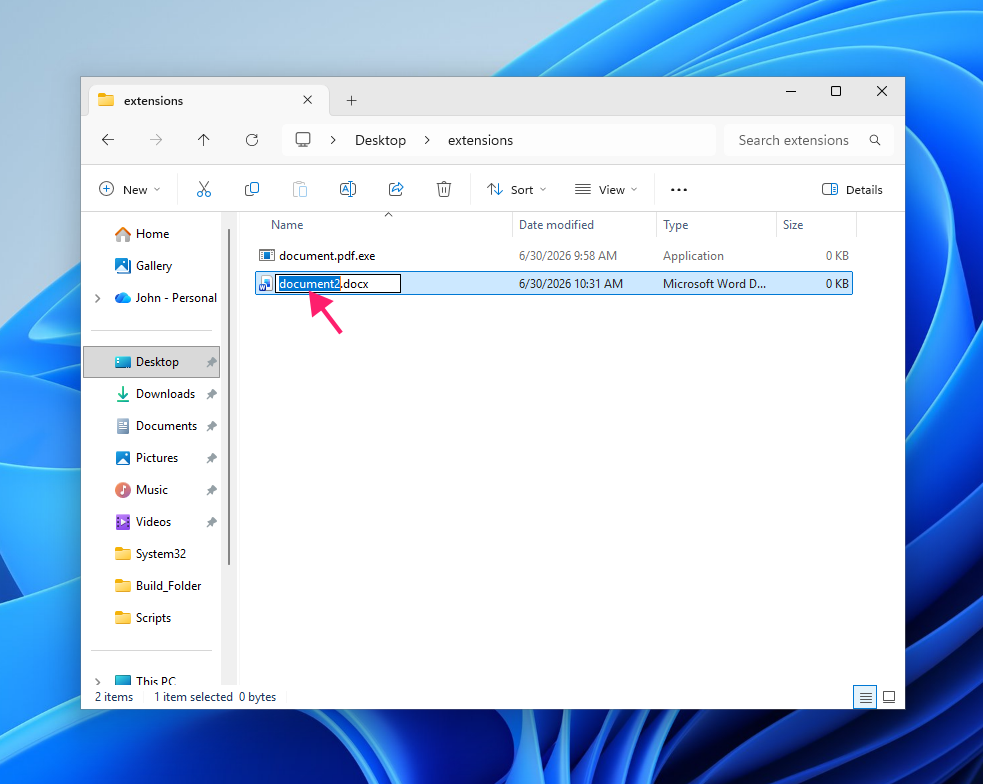Expand the This PC tree node
The width and height of the screenshot is (983, 784).
(x=98, y=681)
